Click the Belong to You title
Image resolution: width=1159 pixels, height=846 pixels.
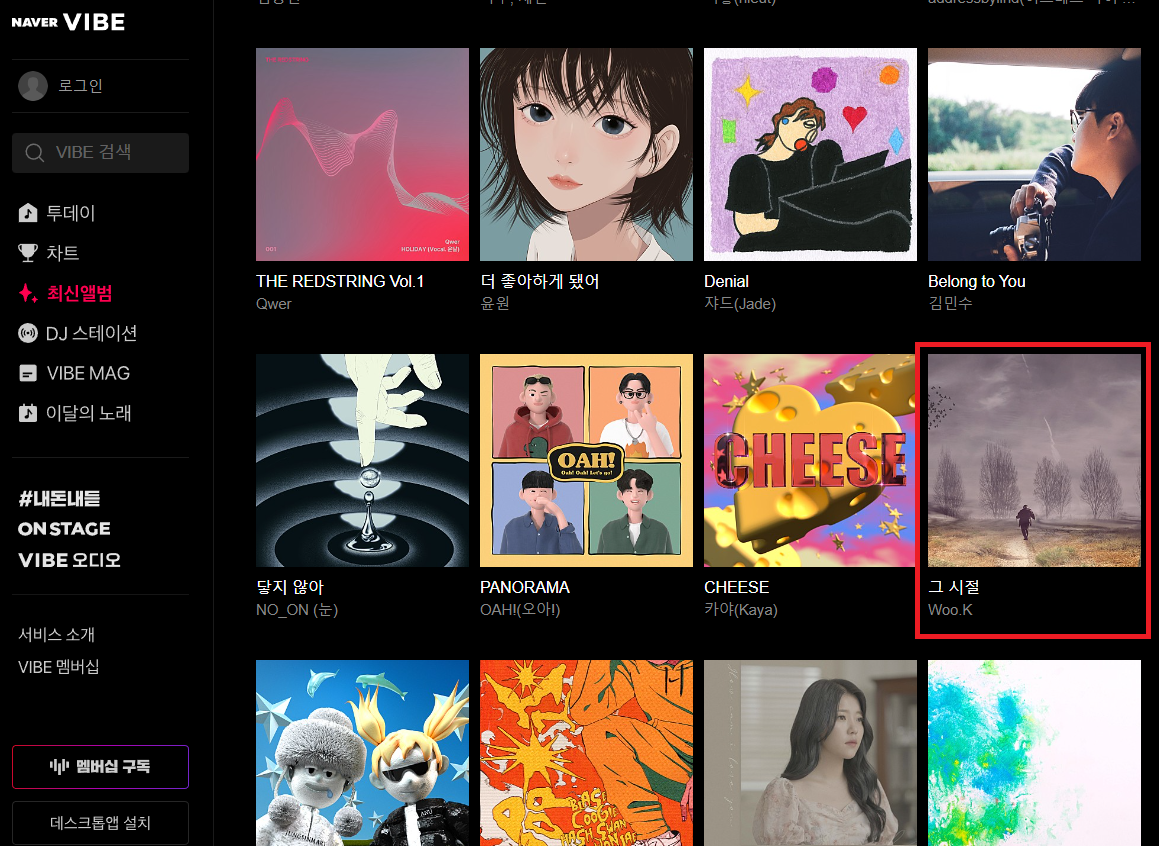[976, 282]
